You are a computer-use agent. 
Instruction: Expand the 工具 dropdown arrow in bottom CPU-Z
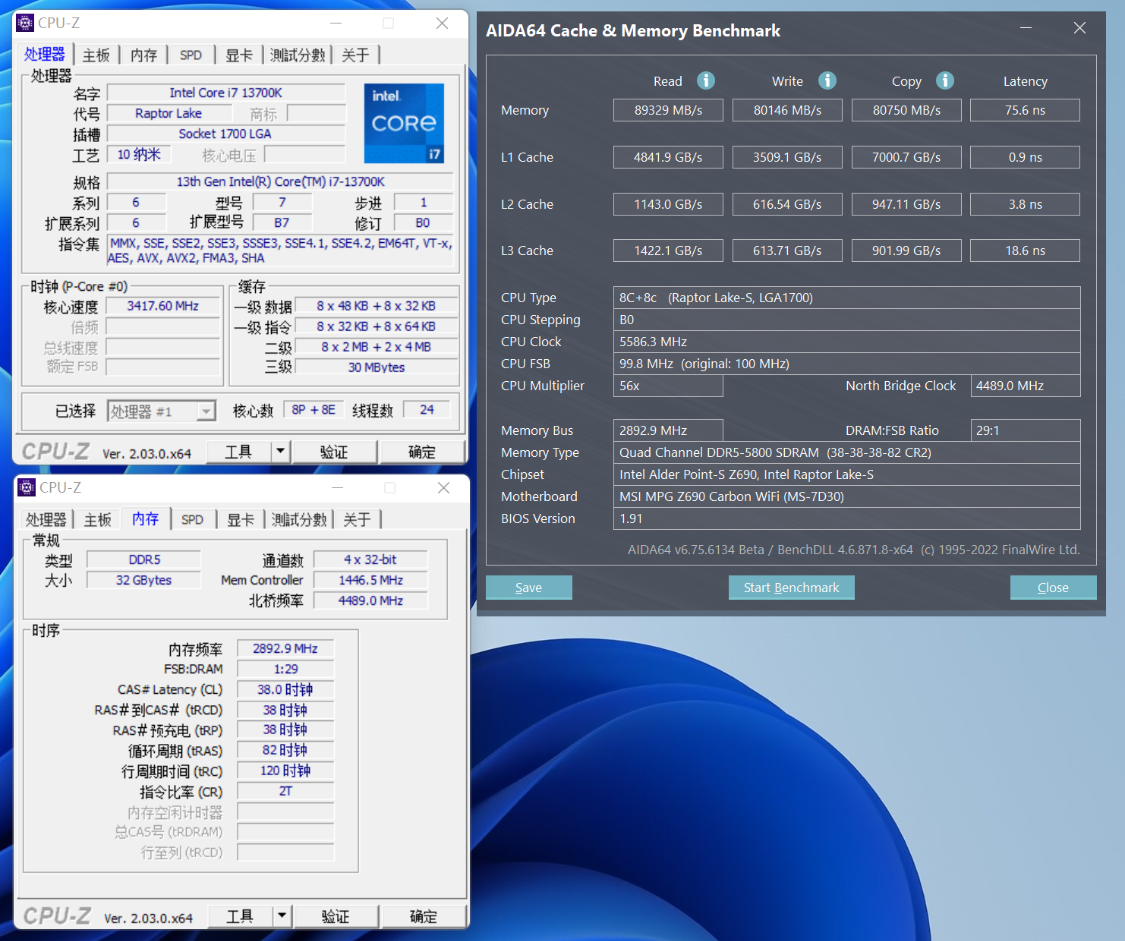tap(282, 916)
